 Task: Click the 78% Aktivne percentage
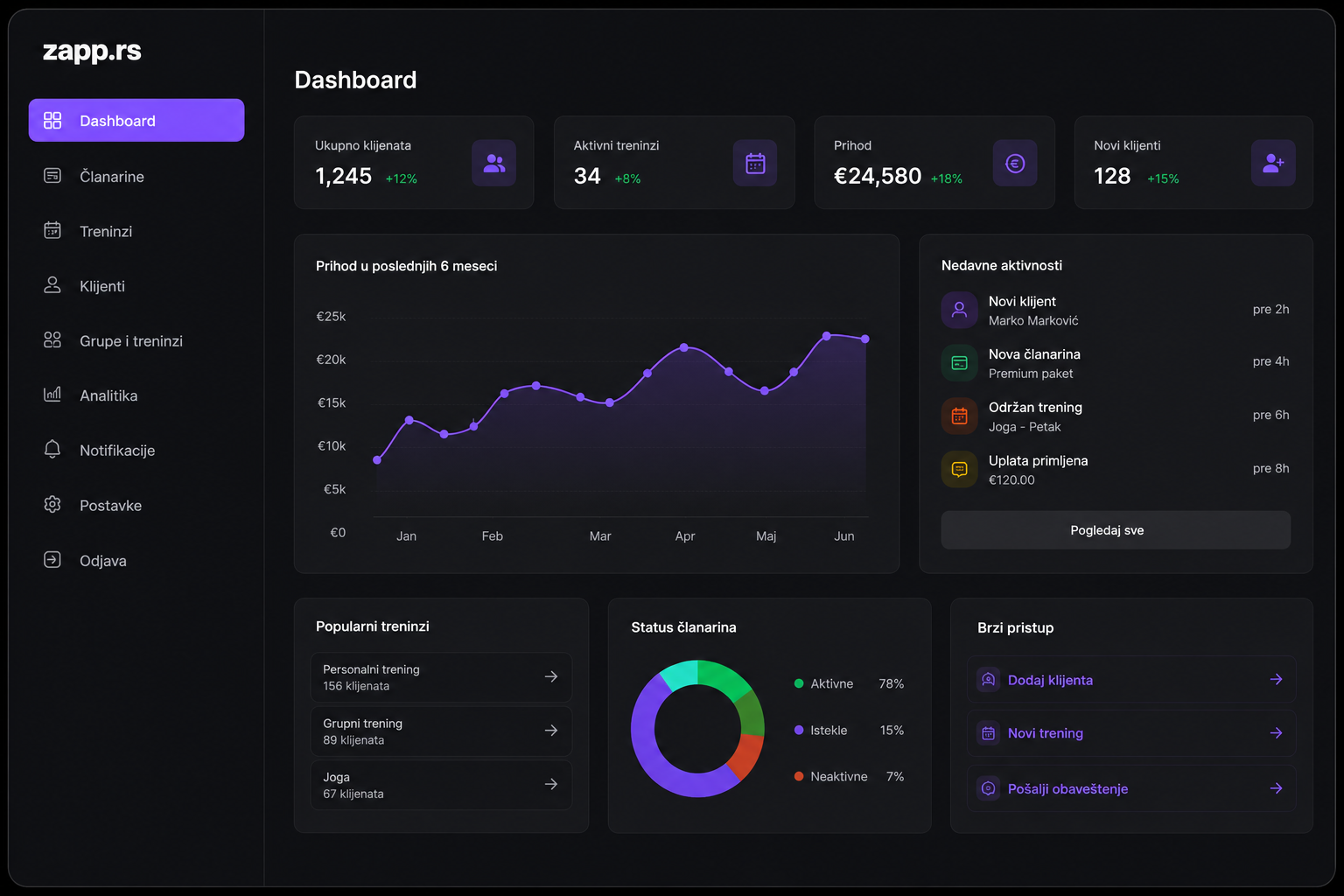tap(892, 683)
